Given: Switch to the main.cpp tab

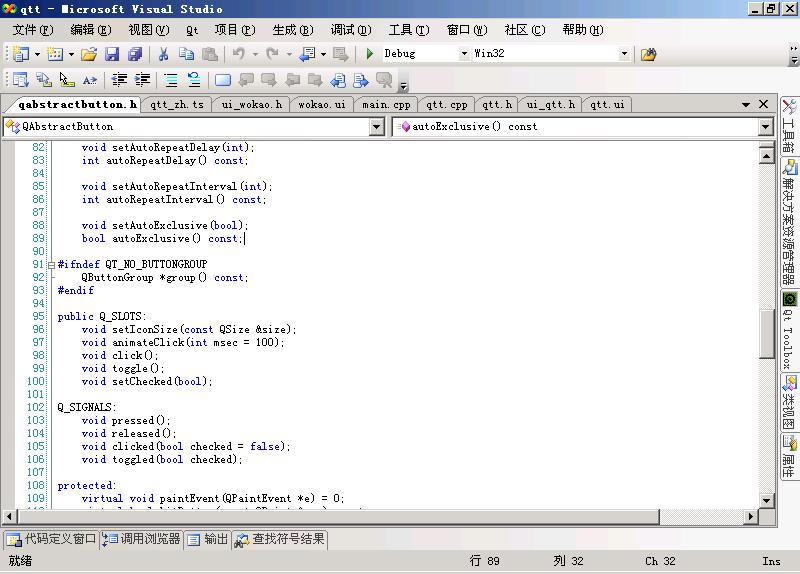Looking at the screenshot, I should coord(386,104).
